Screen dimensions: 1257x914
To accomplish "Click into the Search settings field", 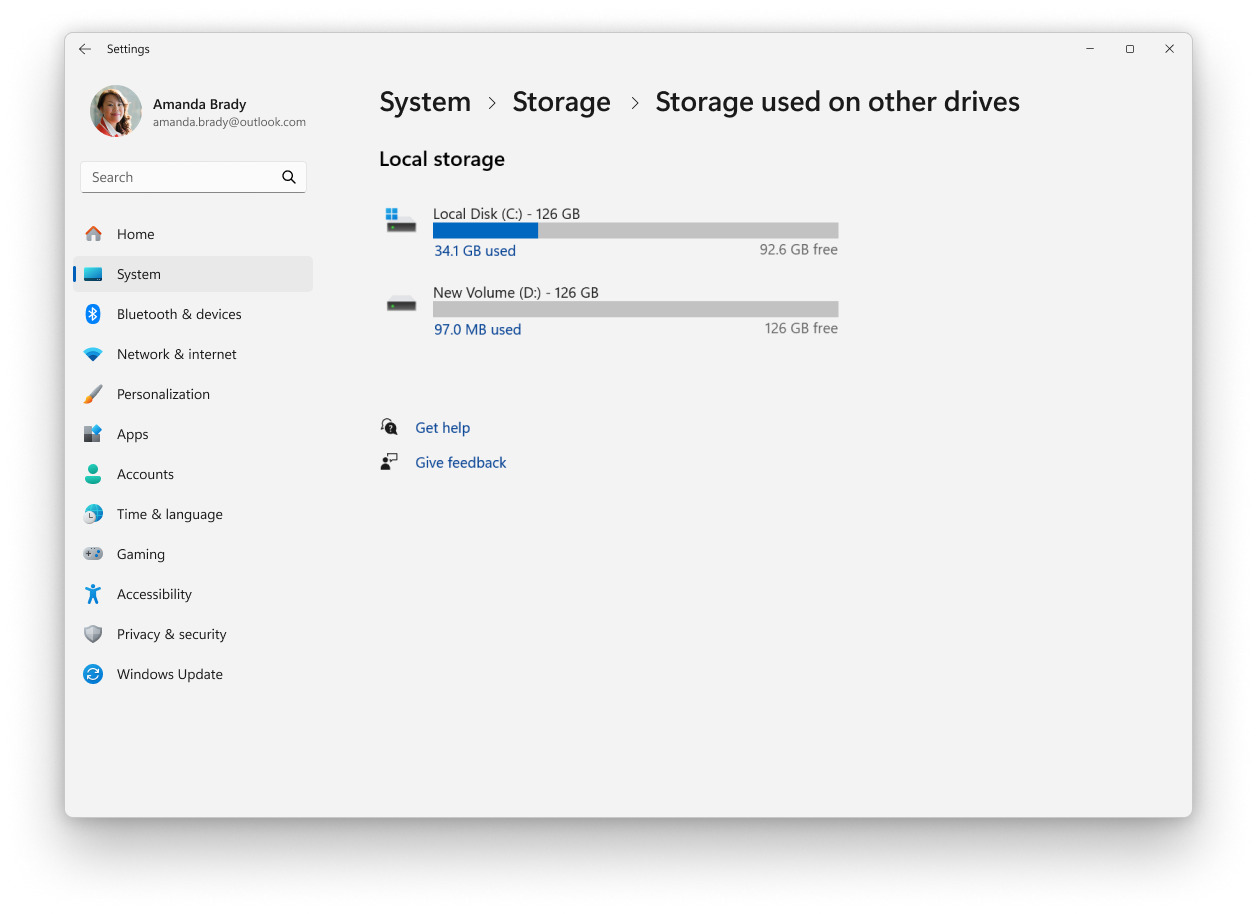I will coord(193,177).
